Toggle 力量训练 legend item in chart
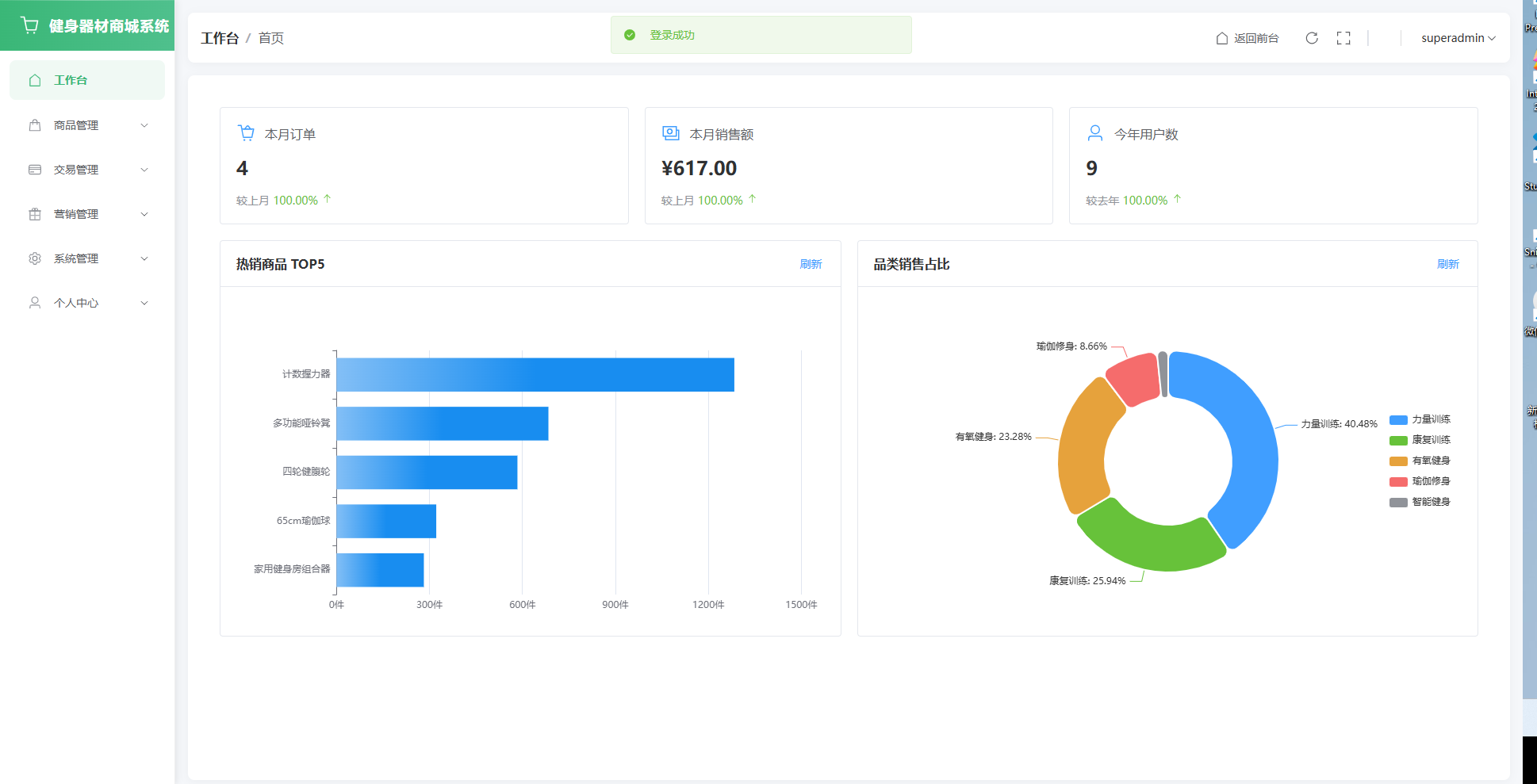 pos(1420,419)
